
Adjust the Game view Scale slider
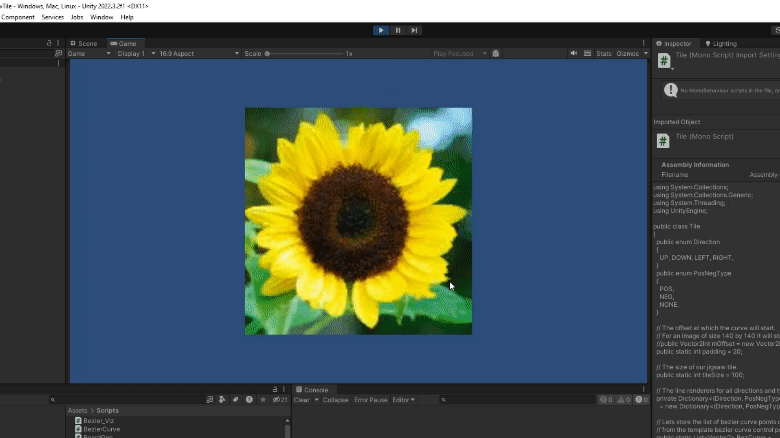304,53
